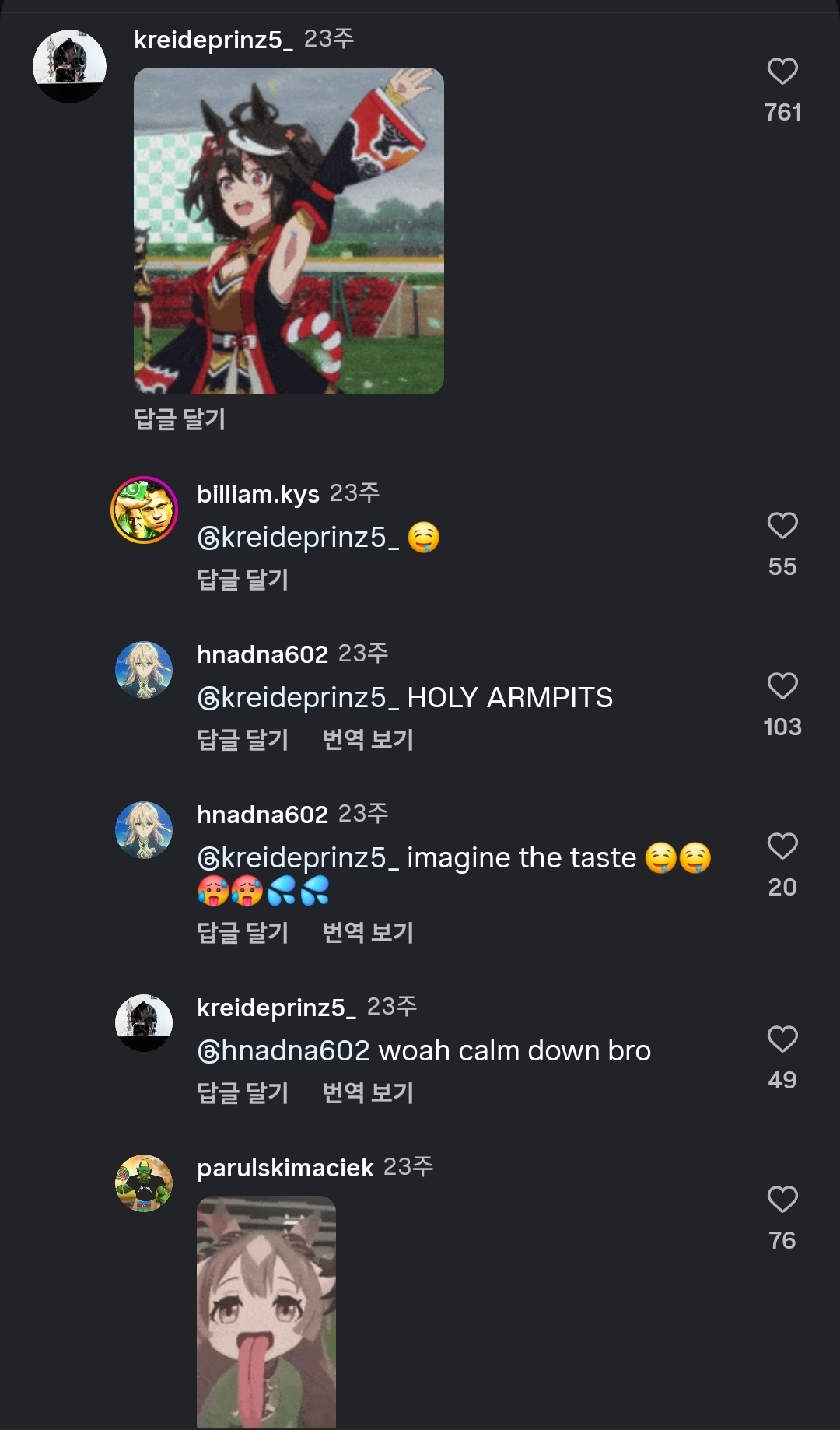Image resolution: width=840 pixels, height=1430 pixels.
Task: Show translation for 'imagine the taste' comment
Action: click(368, 933)
